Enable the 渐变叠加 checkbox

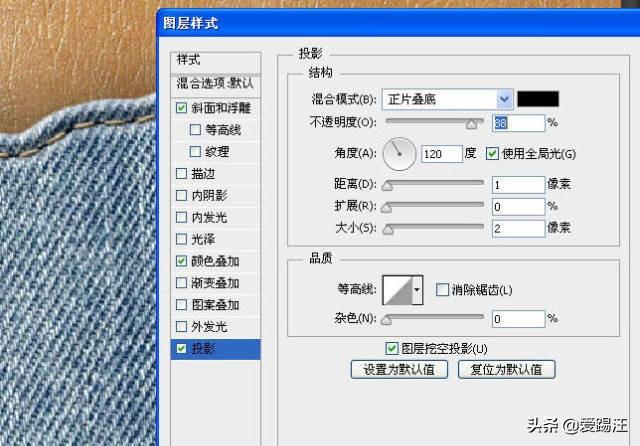coord(181,283)
